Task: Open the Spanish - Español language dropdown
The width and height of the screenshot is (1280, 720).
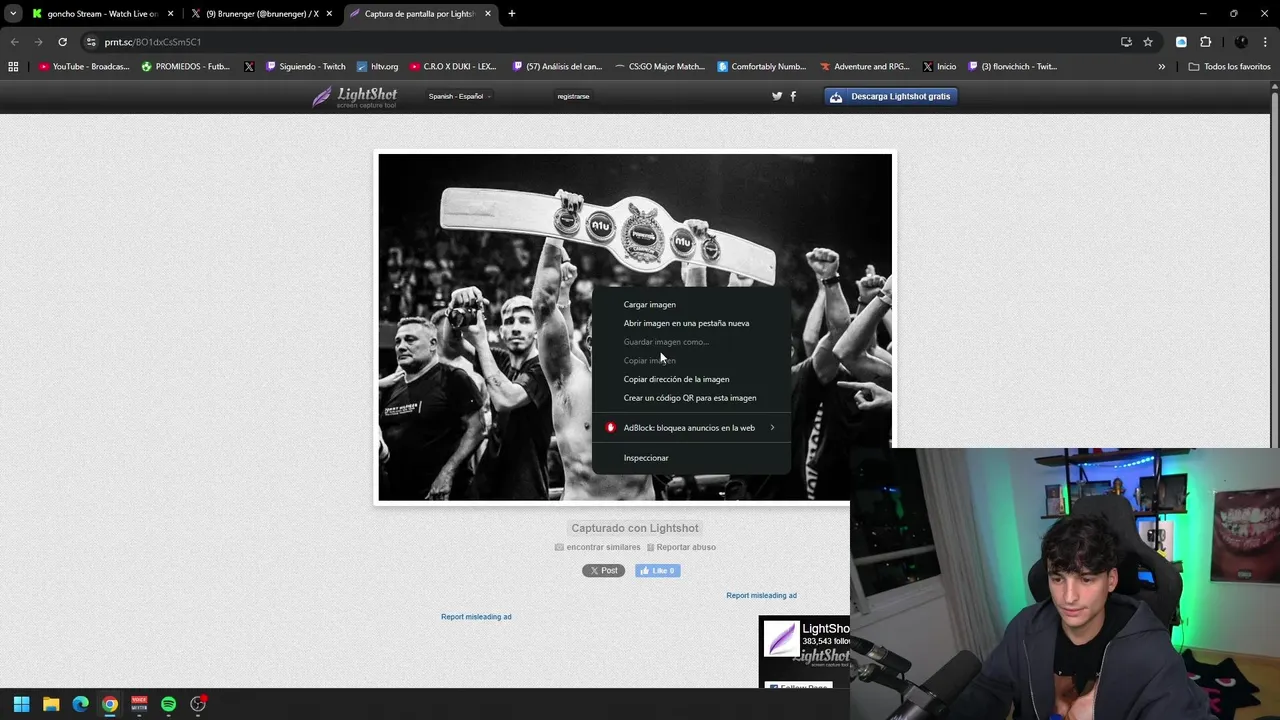Action: 459,96
